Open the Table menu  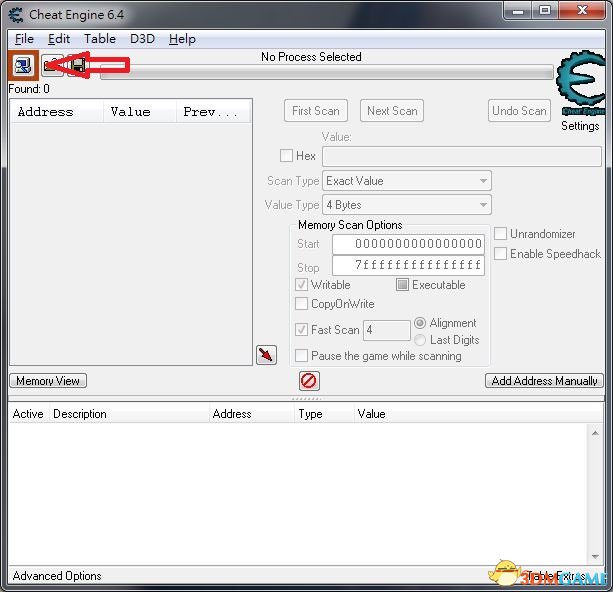click(x=100, y=39)
